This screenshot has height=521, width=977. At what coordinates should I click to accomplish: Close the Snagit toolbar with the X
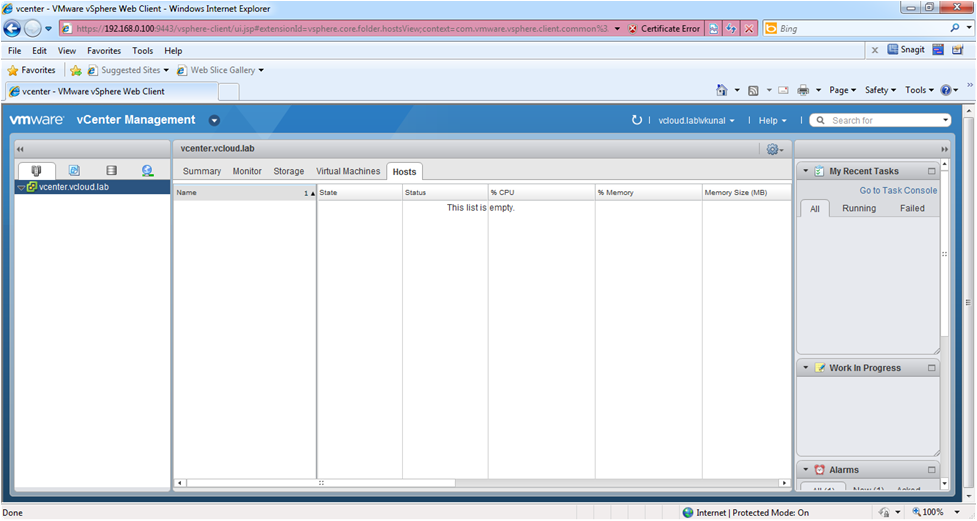(x=875, y=50)
